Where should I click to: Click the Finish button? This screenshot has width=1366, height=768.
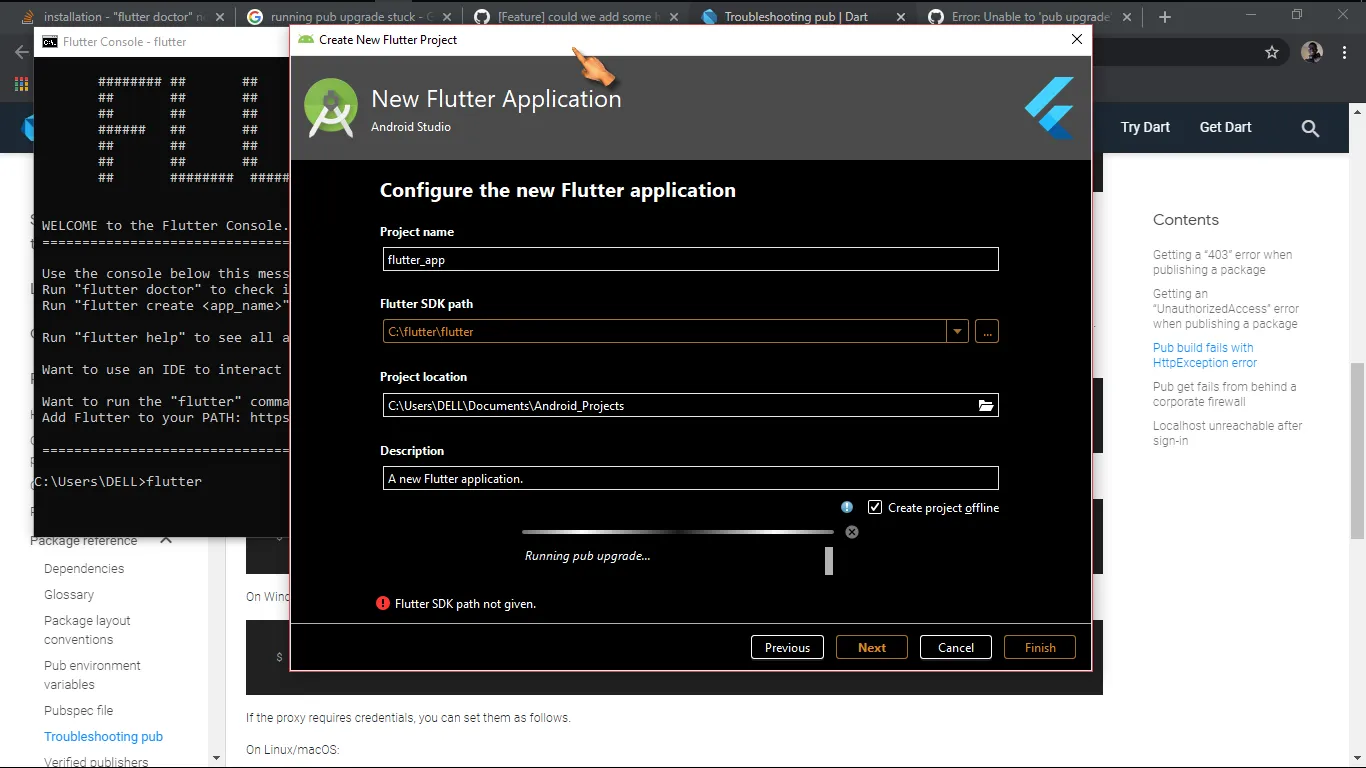pos(1040,647)
